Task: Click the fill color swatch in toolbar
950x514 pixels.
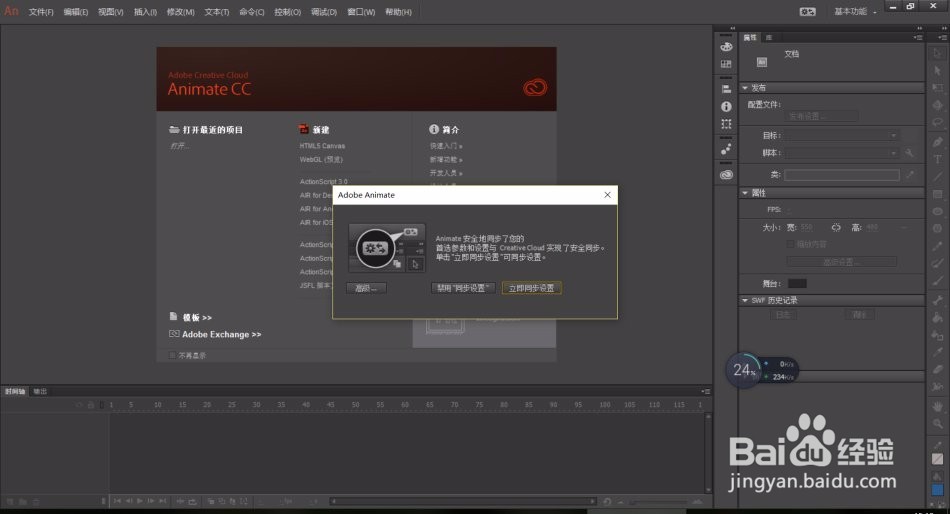Action: click(x=937, y=489)
